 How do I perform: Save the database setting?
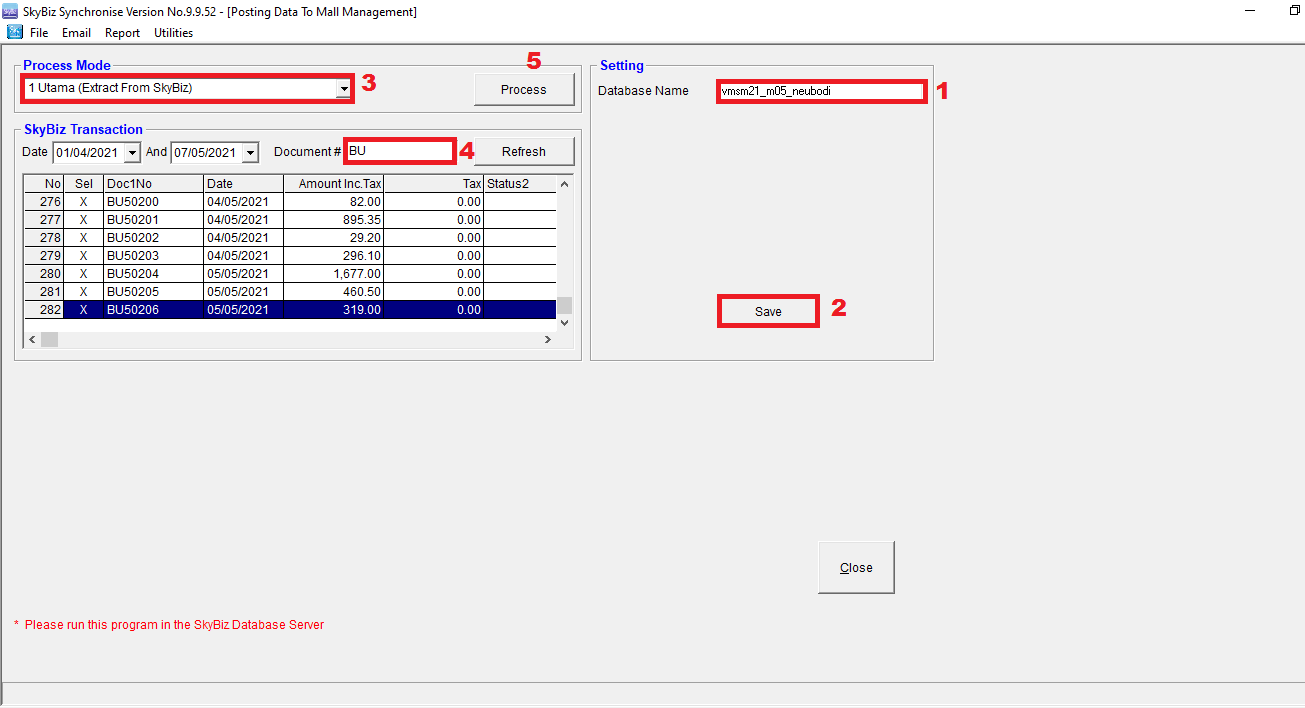click(768, 312)
